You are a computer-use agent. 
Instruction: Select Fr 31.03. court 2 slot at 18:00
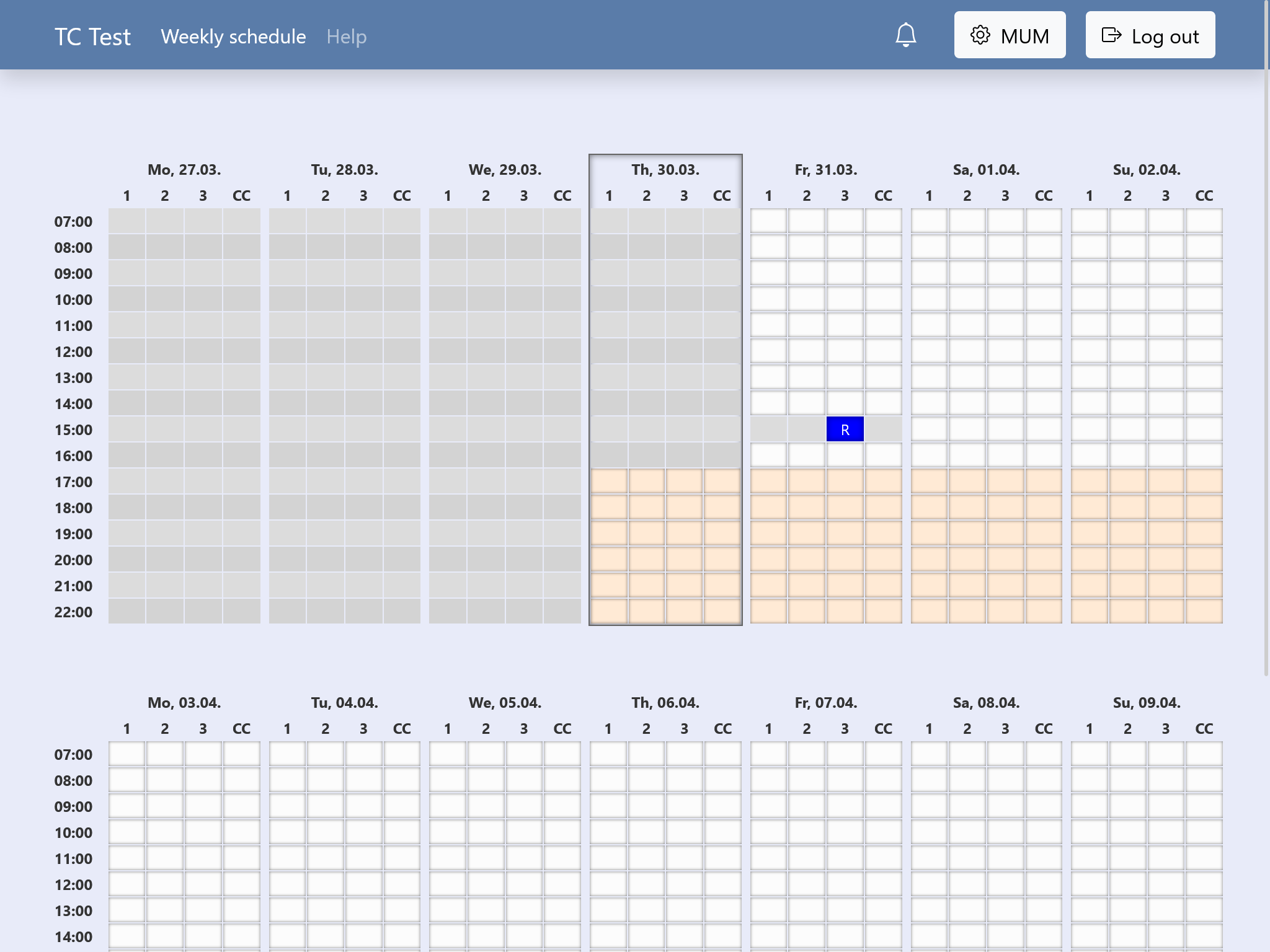click(x=807, y=508)
